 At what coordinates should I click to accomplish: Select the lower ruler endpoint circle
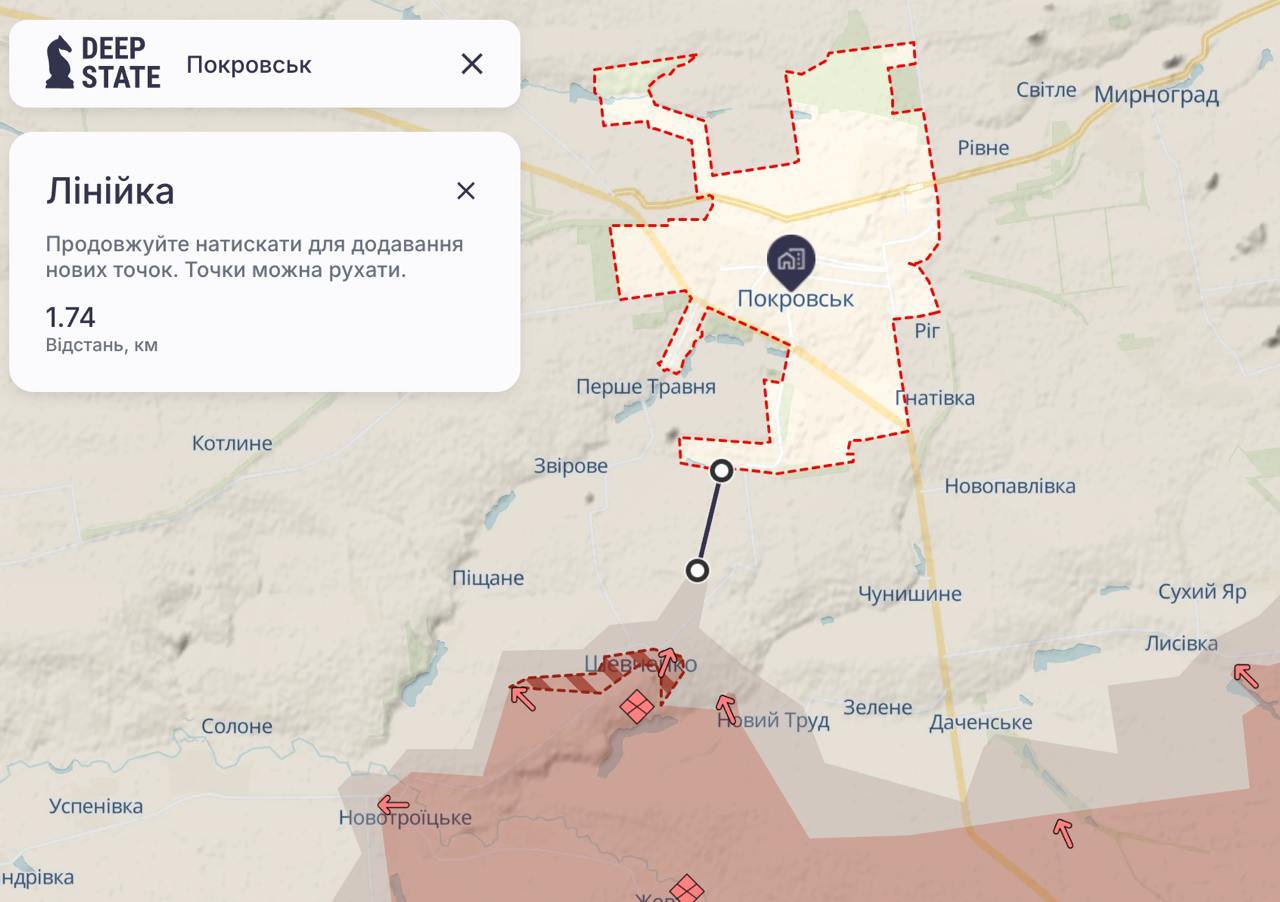pyautogui.click(x=697, y=571)
